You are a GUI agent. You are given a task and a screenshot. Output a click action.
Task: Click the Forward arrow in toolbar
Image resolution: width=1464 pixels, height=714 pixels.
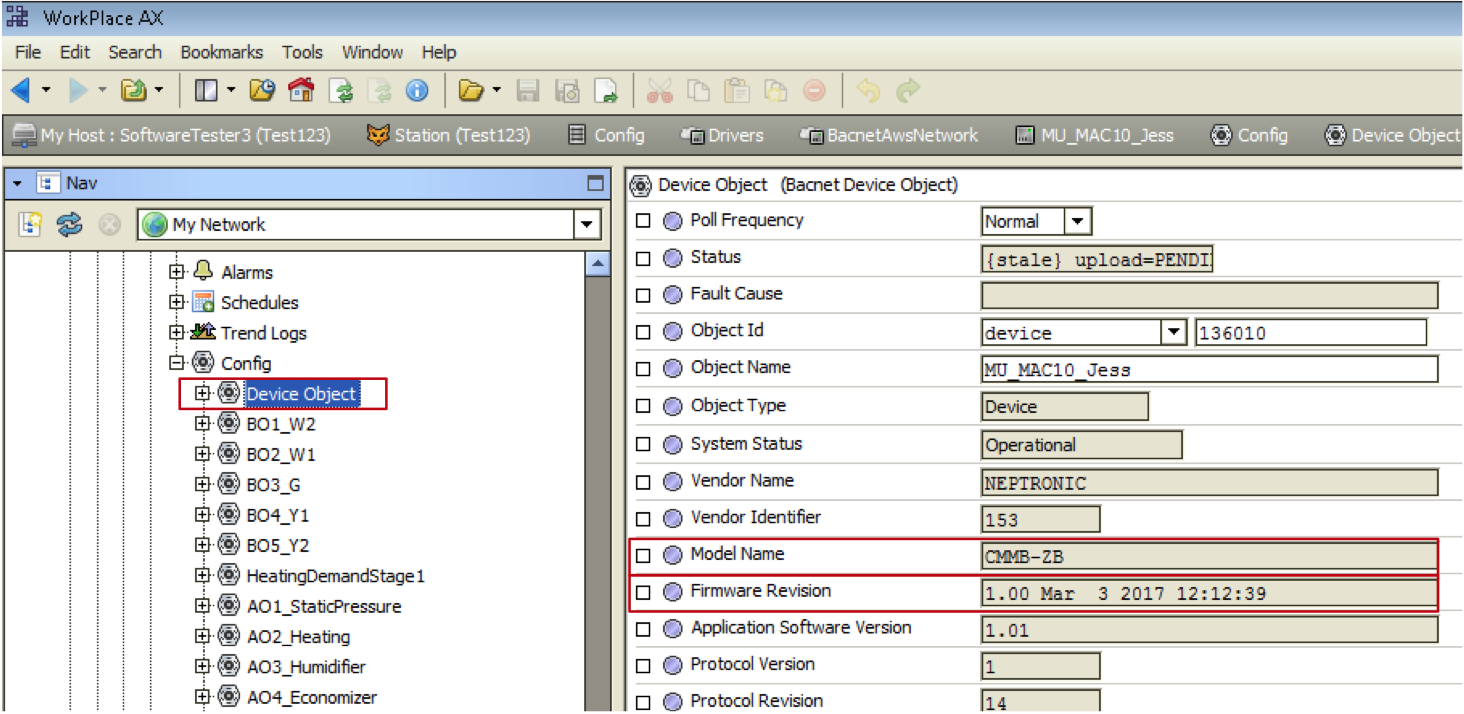click(x=78, y=91)
